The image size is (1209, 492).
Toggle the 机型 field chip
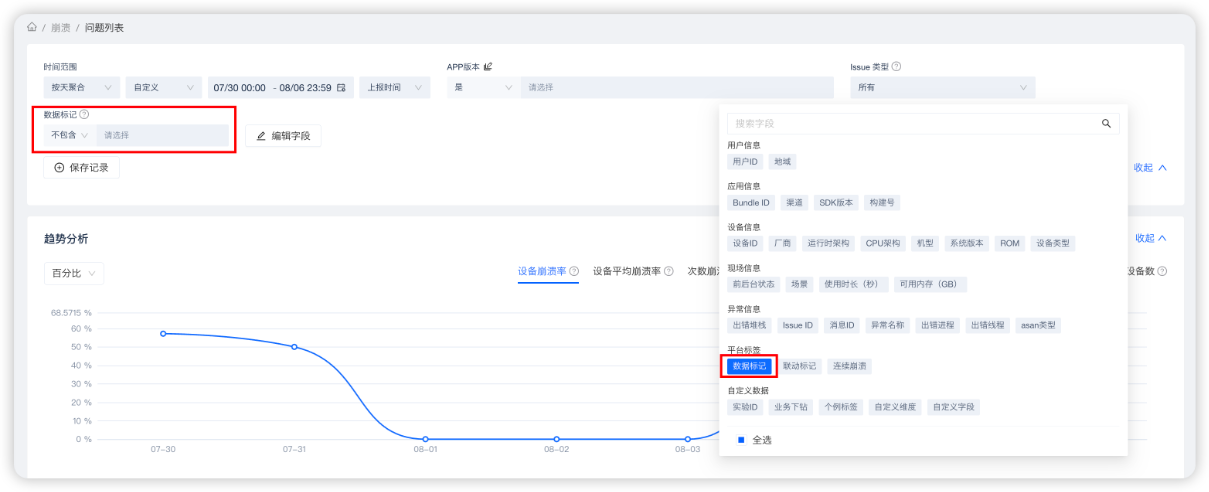pos(925,243)
